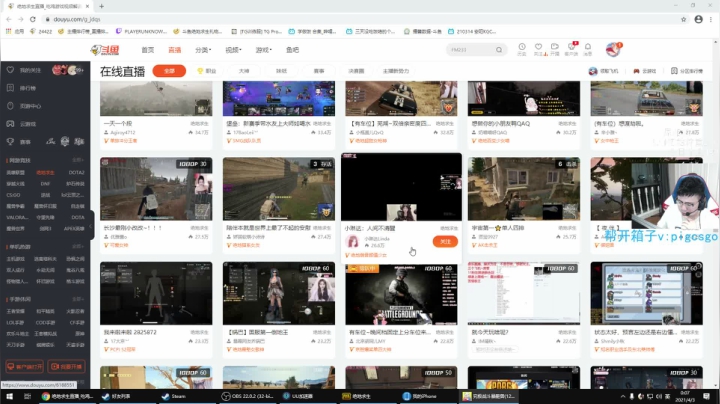Switch to OBS 22.0.2 in taskbar

[248, 396]
